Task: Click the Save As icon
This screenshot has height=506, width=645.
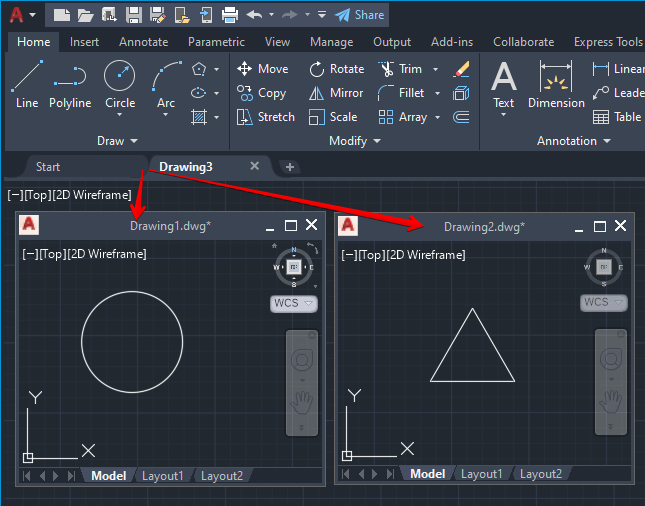Action: [158, 15]
